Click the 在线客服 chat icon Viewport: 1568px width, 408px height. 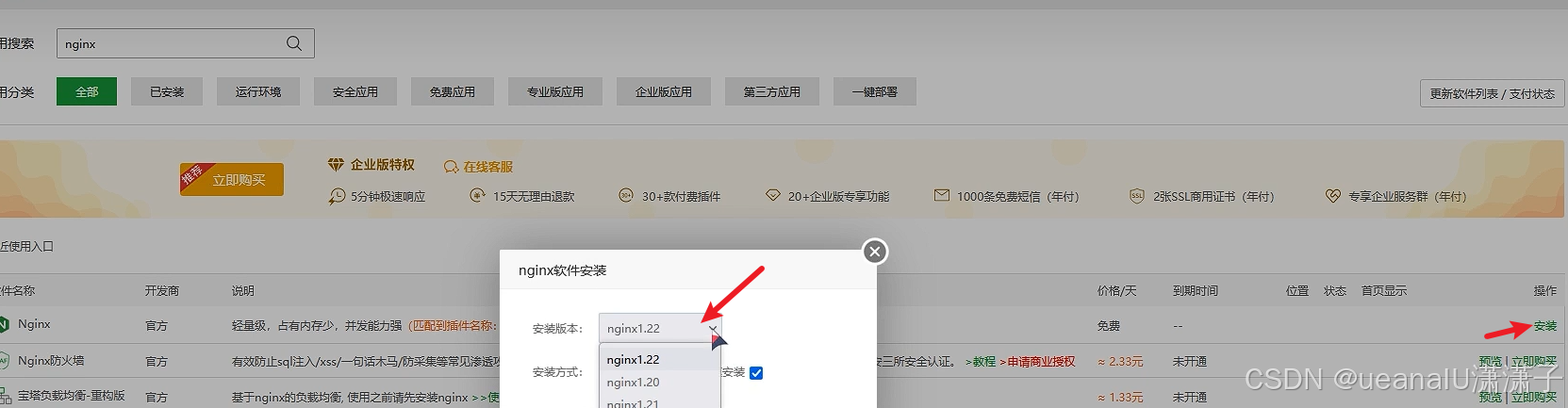[451, 167]
